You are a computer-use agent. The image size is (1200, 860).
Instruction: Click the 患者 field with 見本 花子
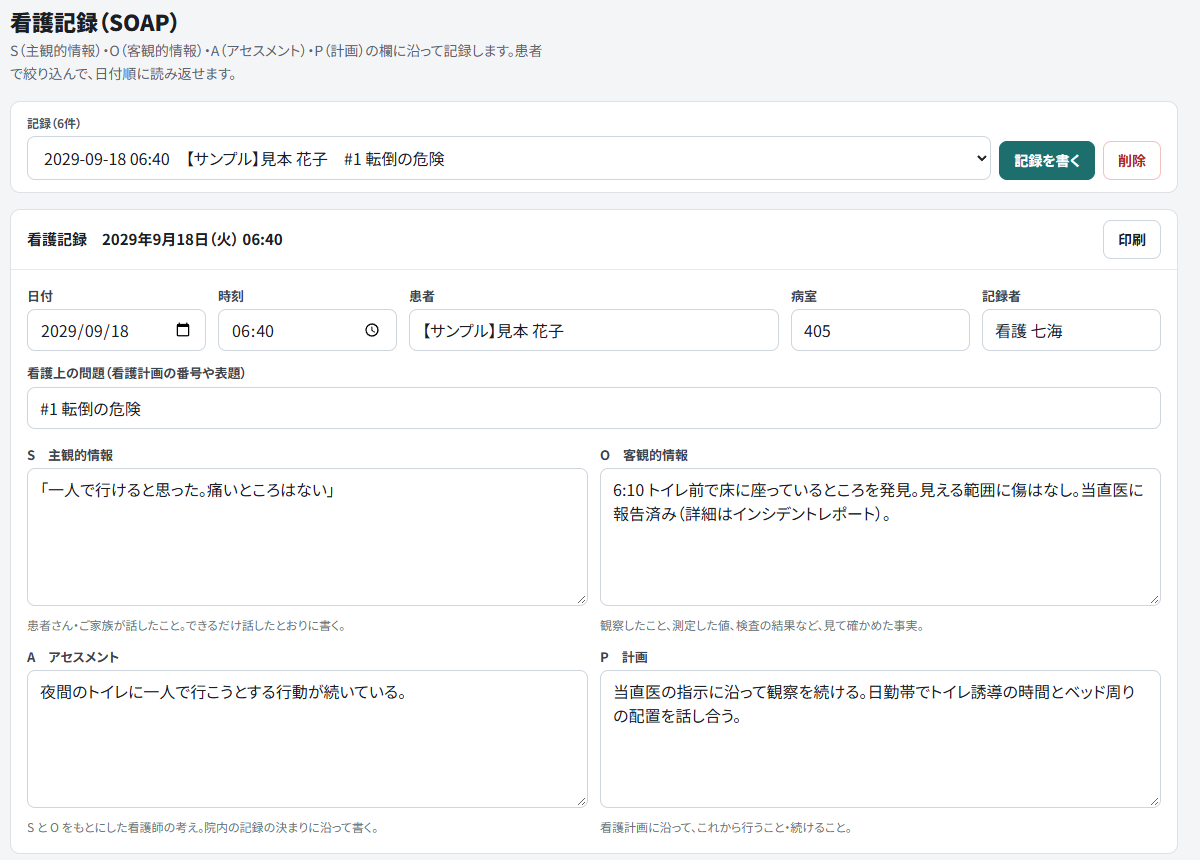coord(594,330)
